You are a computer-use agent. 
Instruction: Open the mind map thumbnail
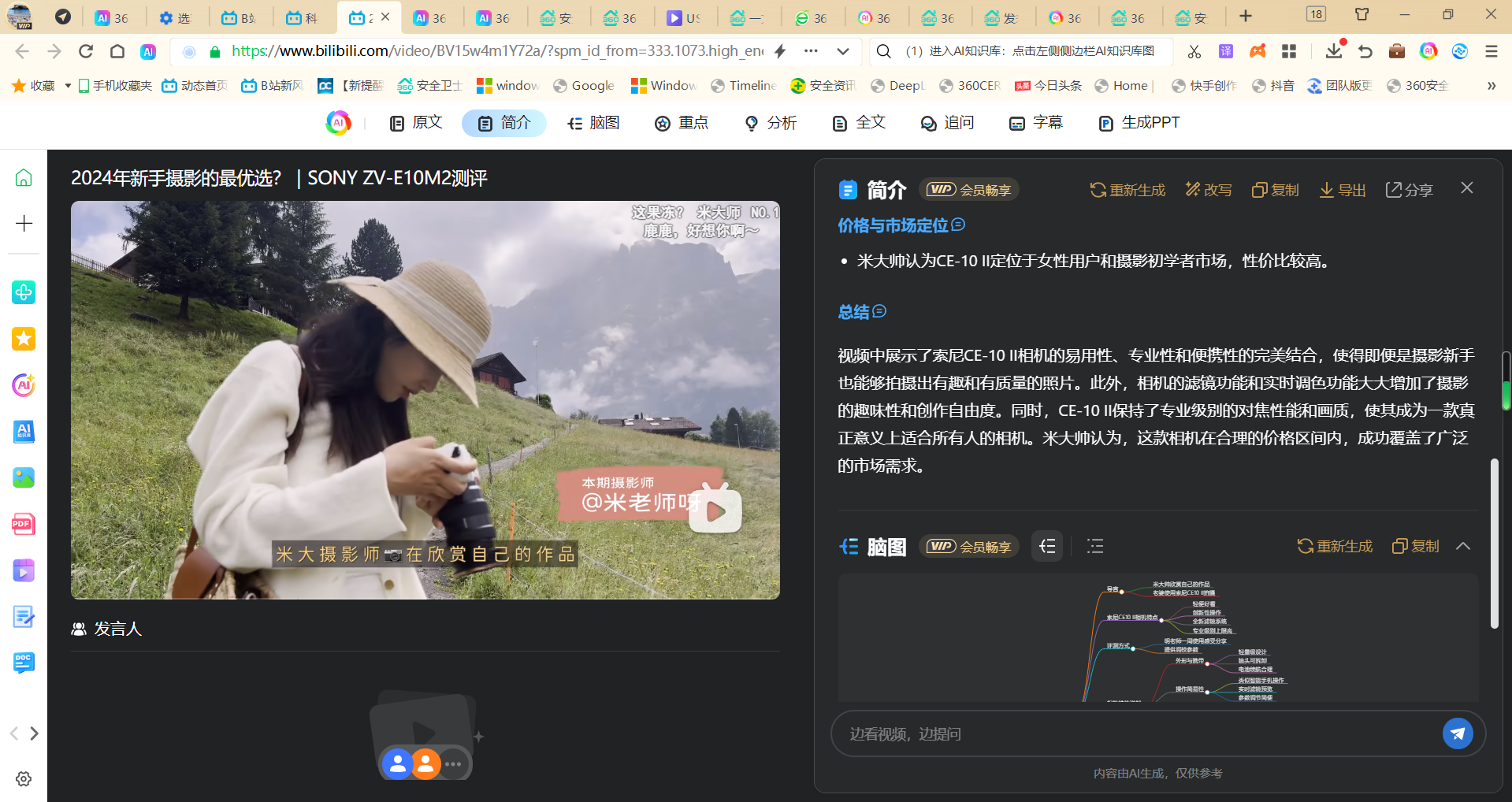click(x=1158, y=638)
